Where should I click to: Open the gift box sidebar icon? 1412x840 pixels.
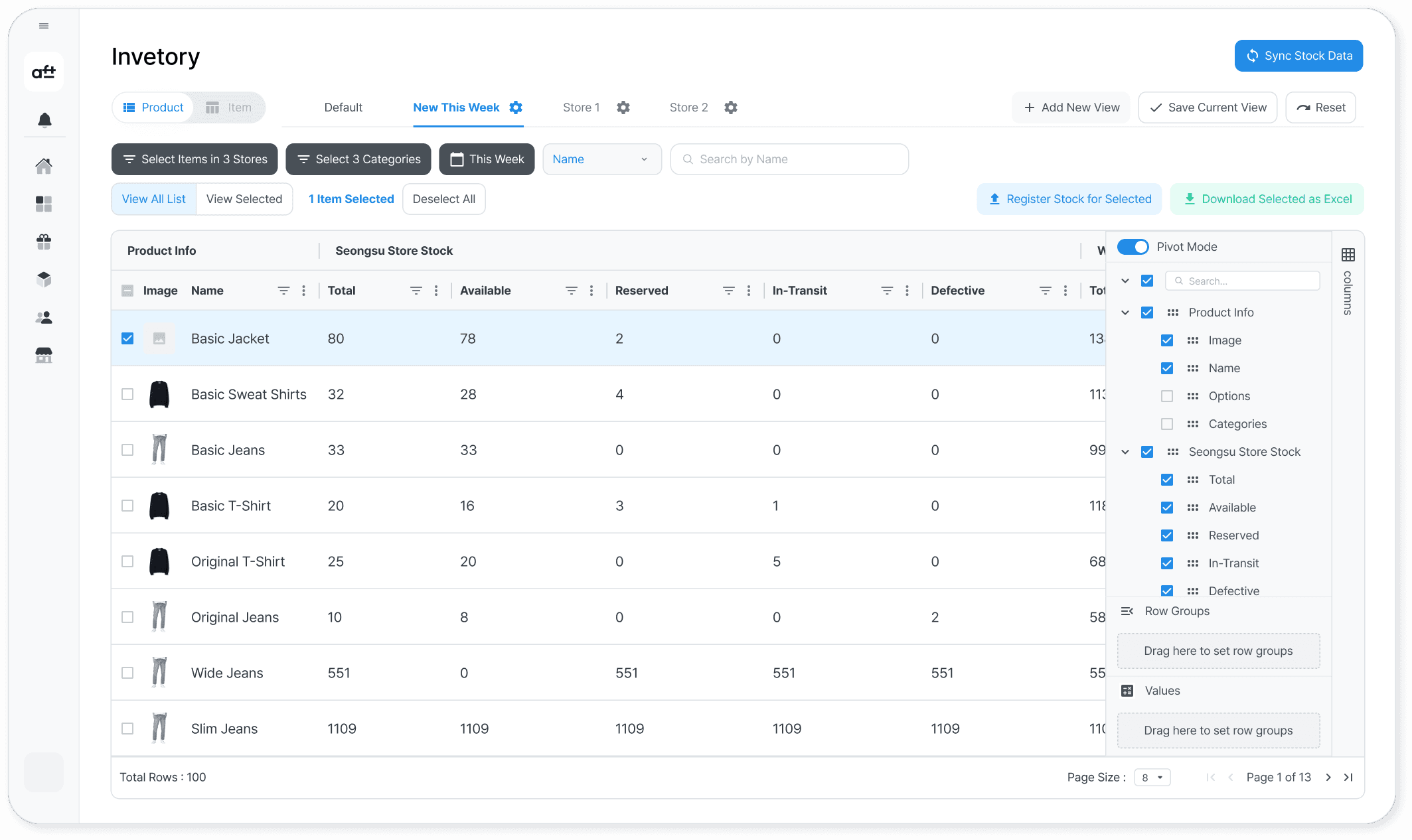pyautogui.click(x=44, y=242)
